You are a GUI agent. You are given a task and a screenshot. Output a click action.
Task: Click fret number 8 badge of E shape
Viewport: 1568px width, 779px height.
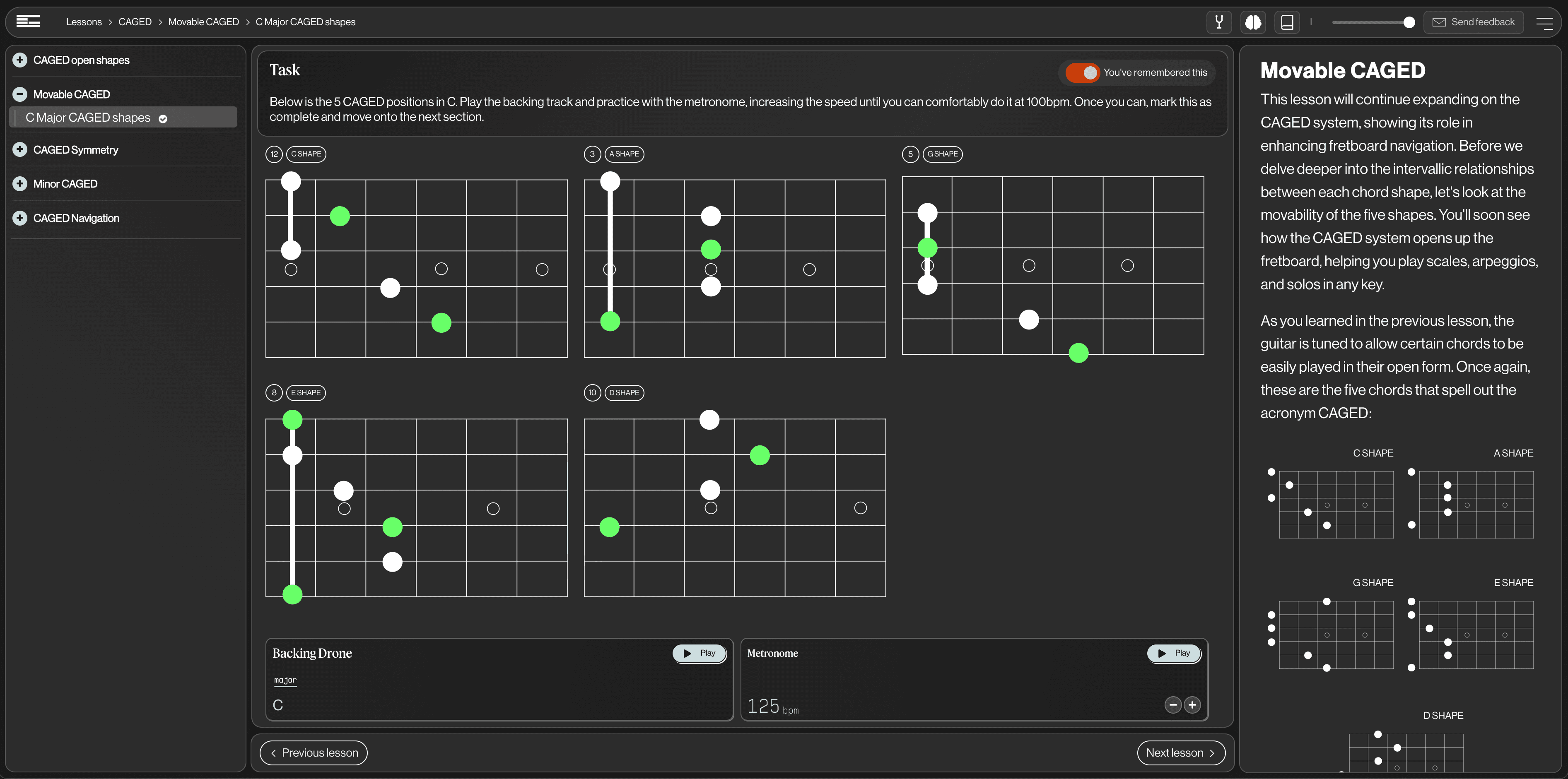pos(274,392)
